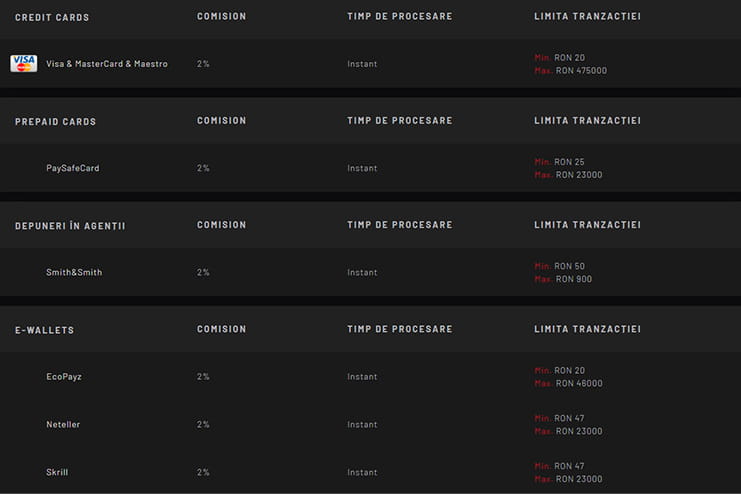The height and width of the screenshot is (494, 741).
Task: Choose PaySafeCard deposit option
Action: coord(73,168)
